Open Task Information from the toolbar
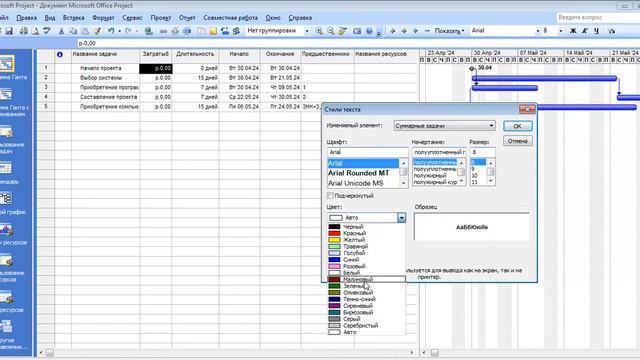 [x=201, y=31]
